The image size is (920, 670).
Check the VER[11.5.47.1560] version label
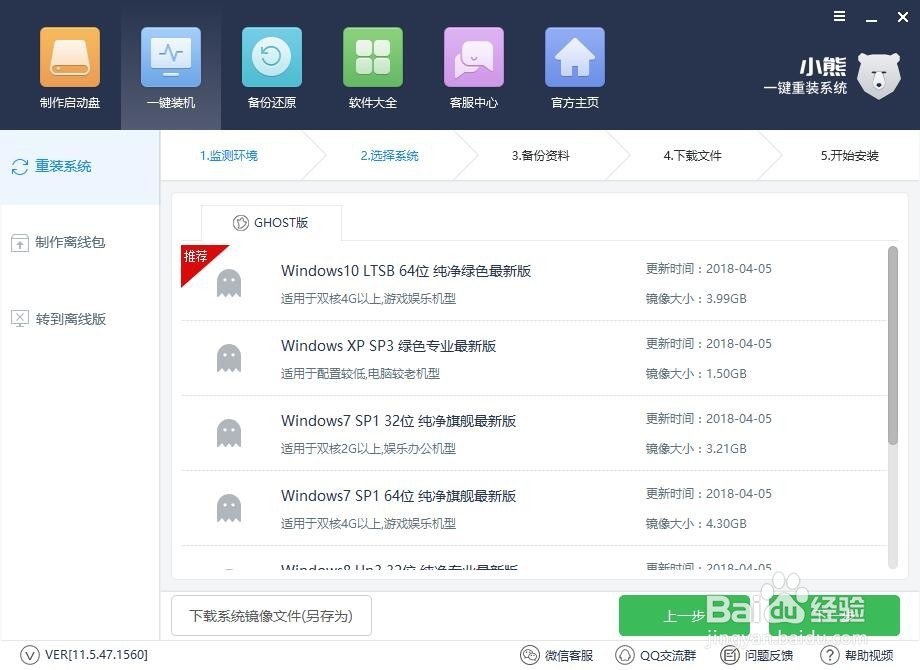point(82,655)
